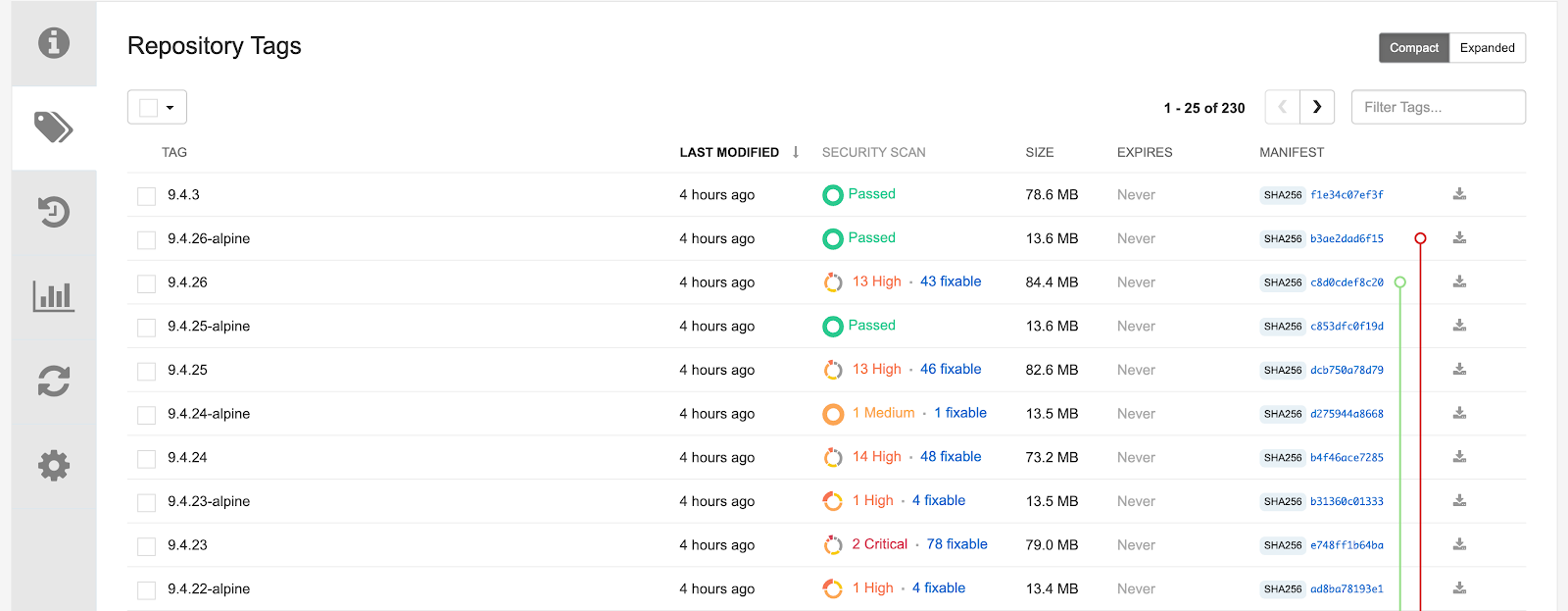Select the Tags sidebar icon

pos(53,127)
